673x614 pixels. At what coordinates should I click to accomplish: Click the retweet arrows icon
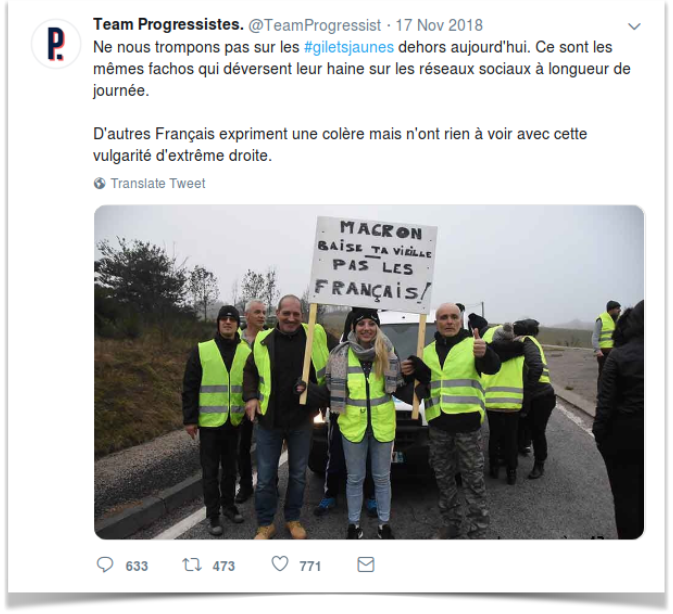tap(191, 565)
